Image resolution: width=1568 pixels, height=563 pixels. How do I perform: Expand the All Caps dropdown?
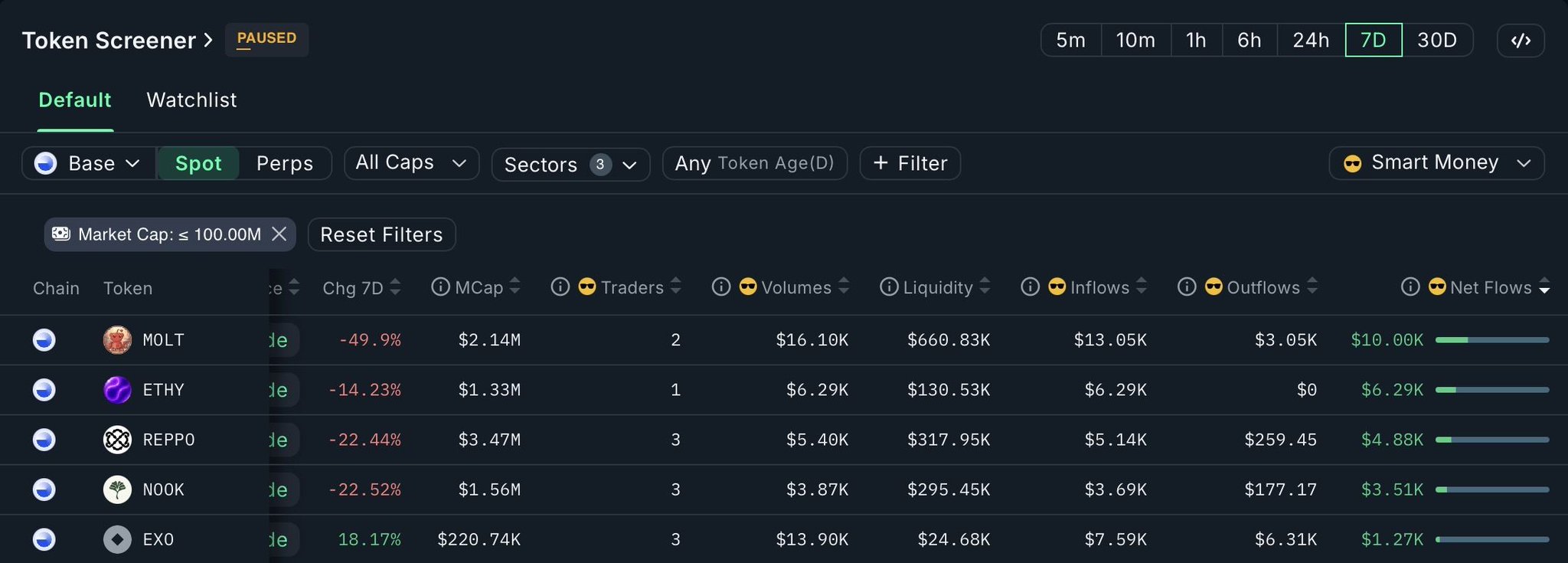click(411, 163)
